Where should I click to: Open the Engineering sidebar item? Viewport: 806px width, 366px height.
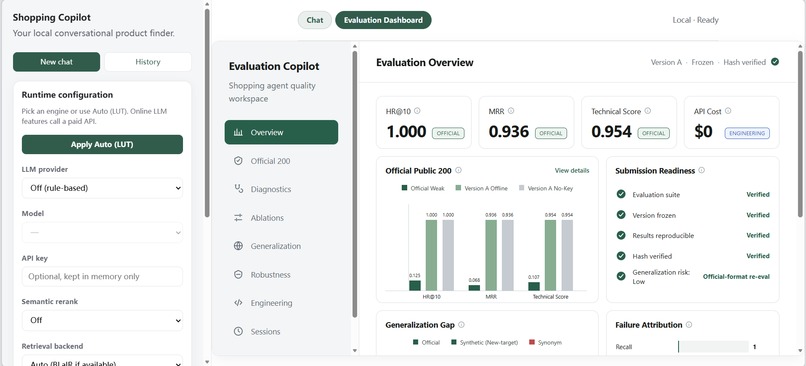pos(281,303)
